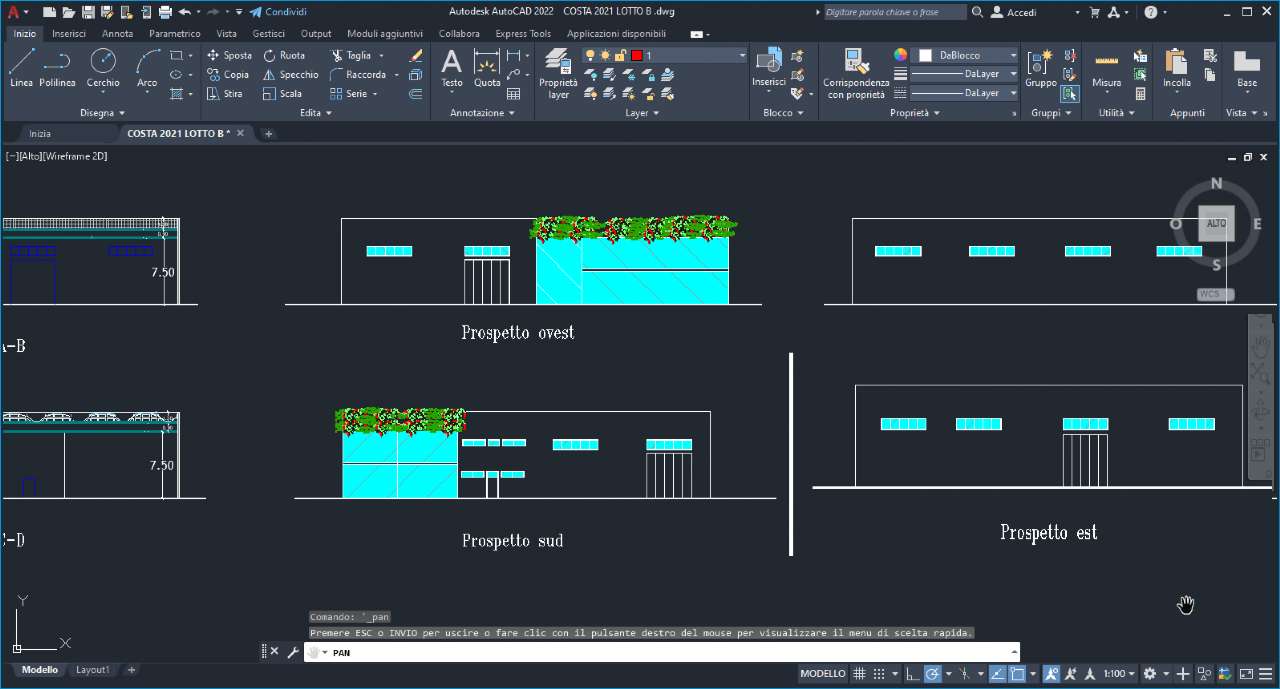This screenshot has height=689, width=1280.
Task: Open Proprietà layer manager
Action: click(558, 73)
